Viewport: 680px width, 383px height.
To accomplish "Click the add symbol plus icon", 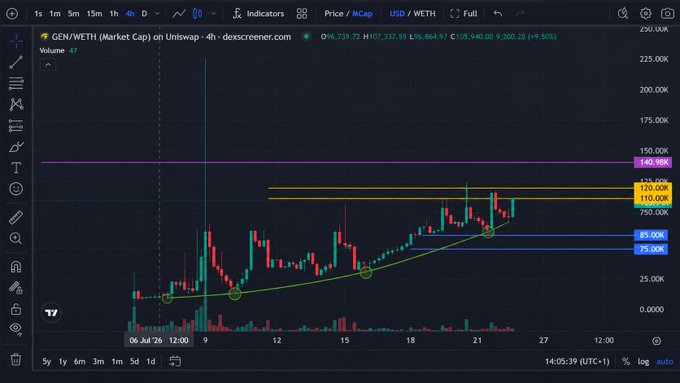I will 12,14.
